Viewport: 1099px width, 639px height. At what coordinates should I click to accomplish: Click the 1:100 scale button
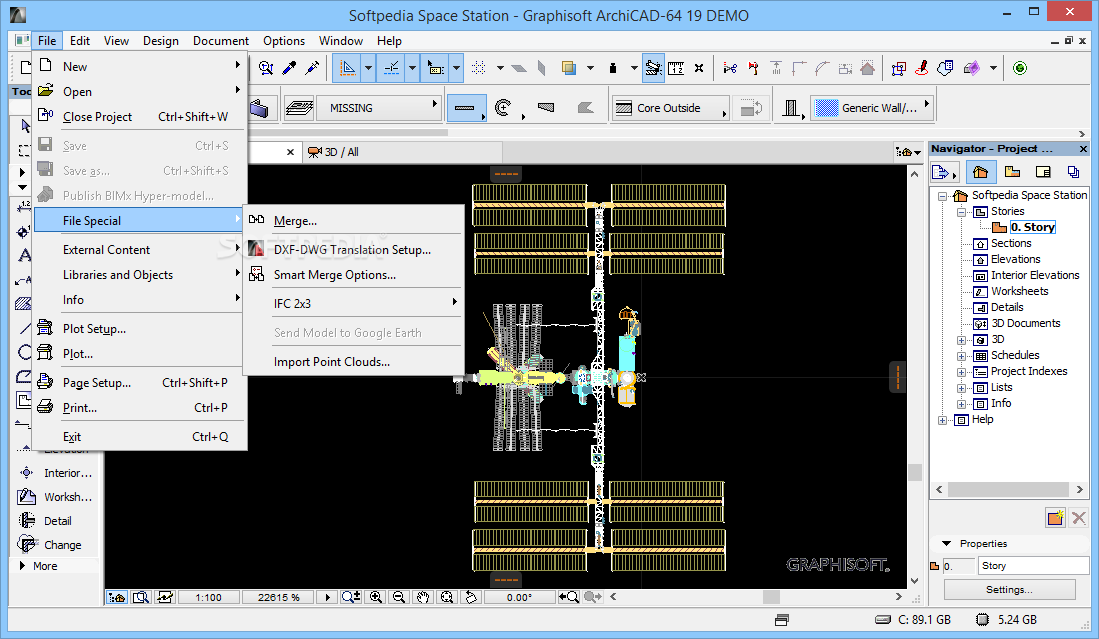(208, 597)
